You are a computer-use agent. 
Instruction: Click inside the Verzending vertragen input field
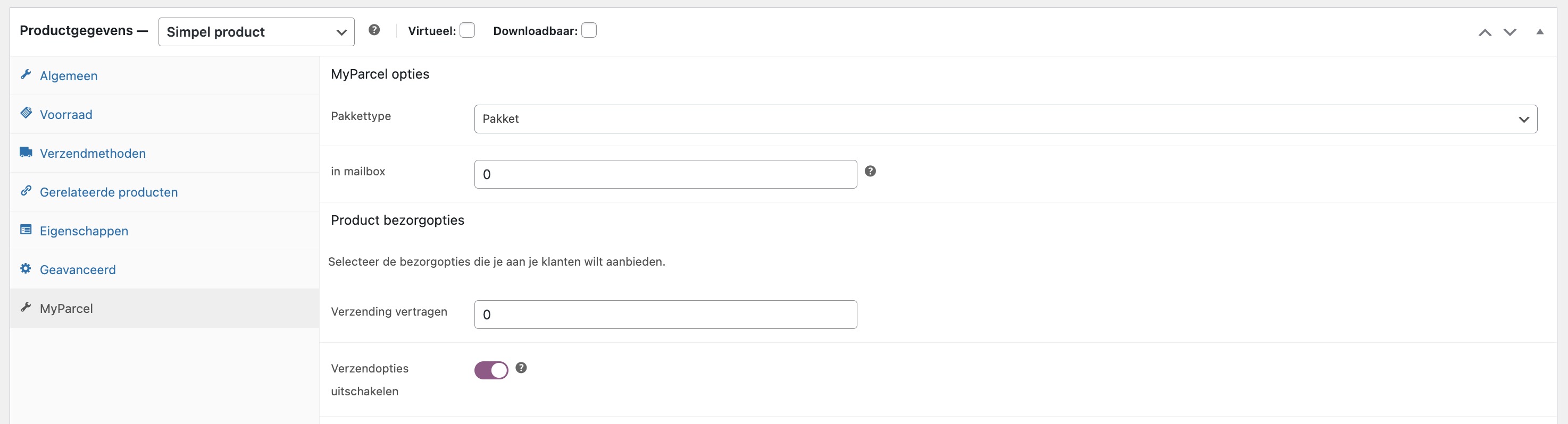665,315
